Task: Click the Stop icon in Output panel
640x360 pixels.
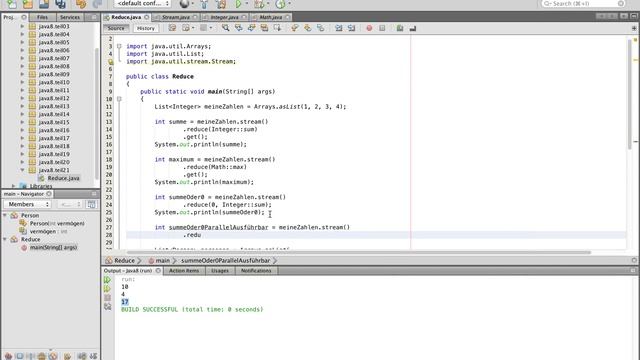Action: pos(107,298)
